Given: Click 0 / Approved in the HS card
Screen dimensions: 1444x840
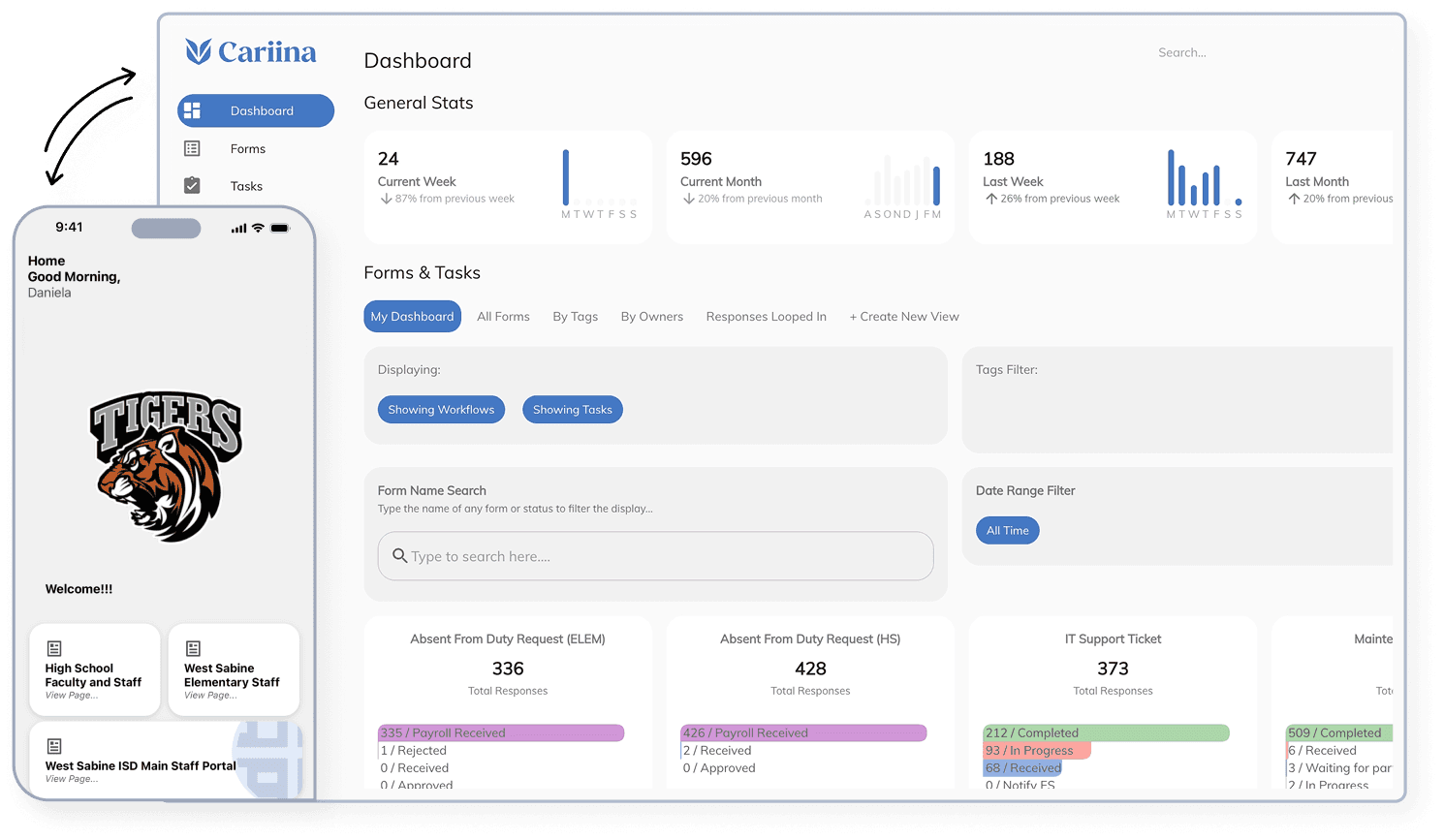Looking at the screenshot, I should tap(719, 767).
